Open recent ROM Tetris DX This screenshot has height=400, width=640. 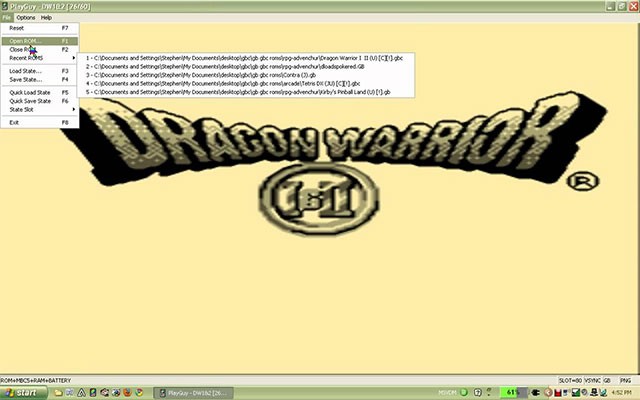pos(246,84)
